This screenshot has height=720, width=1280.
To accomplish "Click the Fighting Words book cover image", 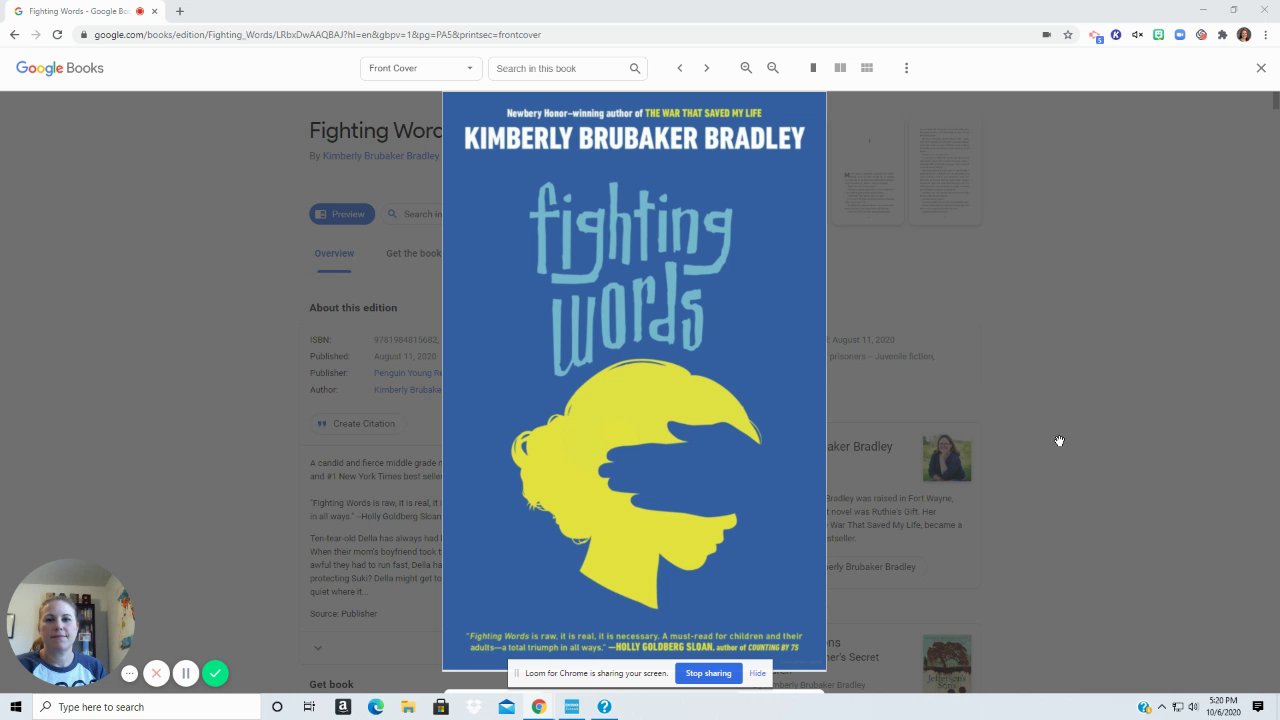I will click(634, 381).
